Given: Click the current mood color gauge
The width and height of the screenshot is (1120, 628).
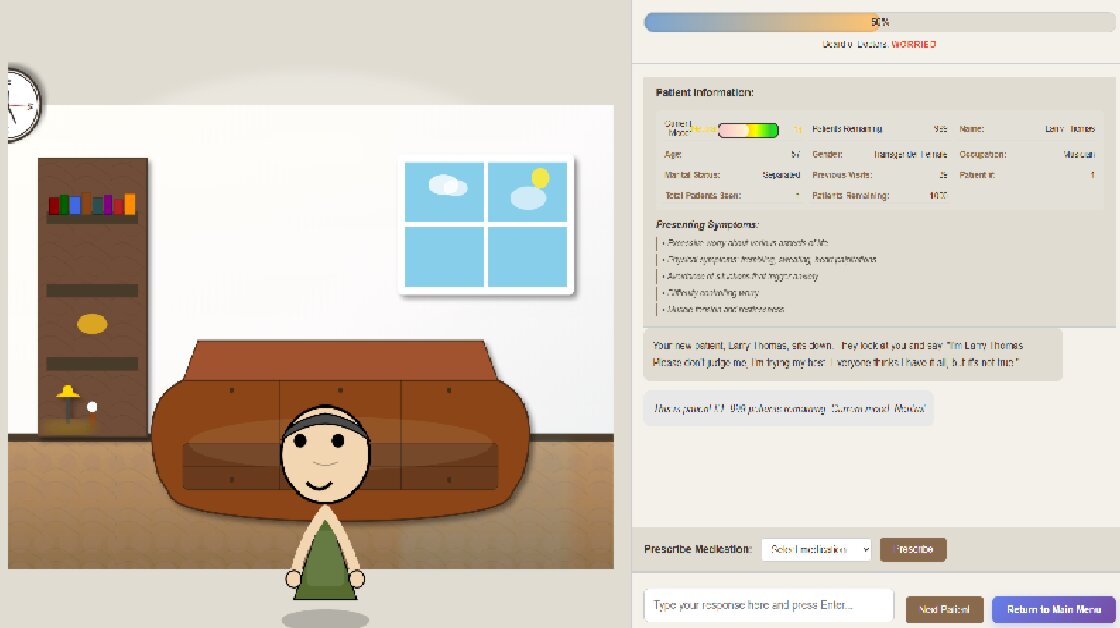Looking at the screenshot, I should [x=748, y=130].
